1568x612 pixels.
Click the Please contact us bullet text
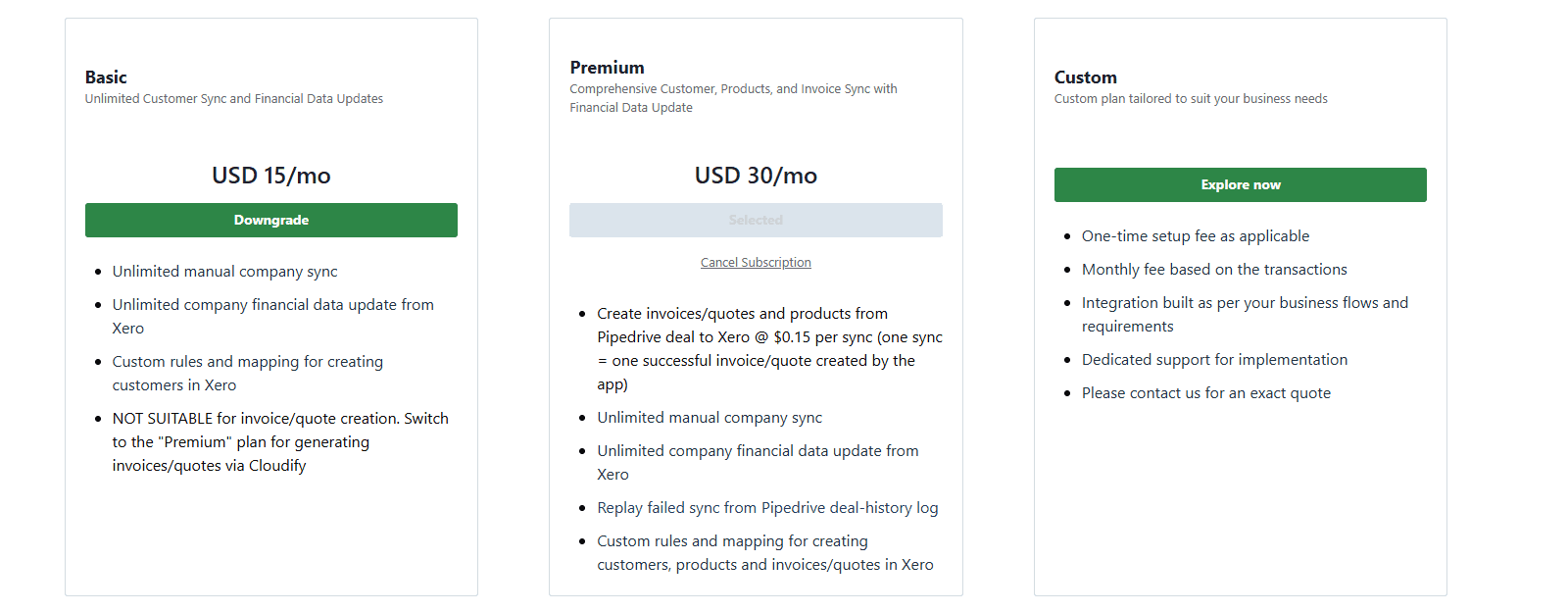click(1206, 392)
